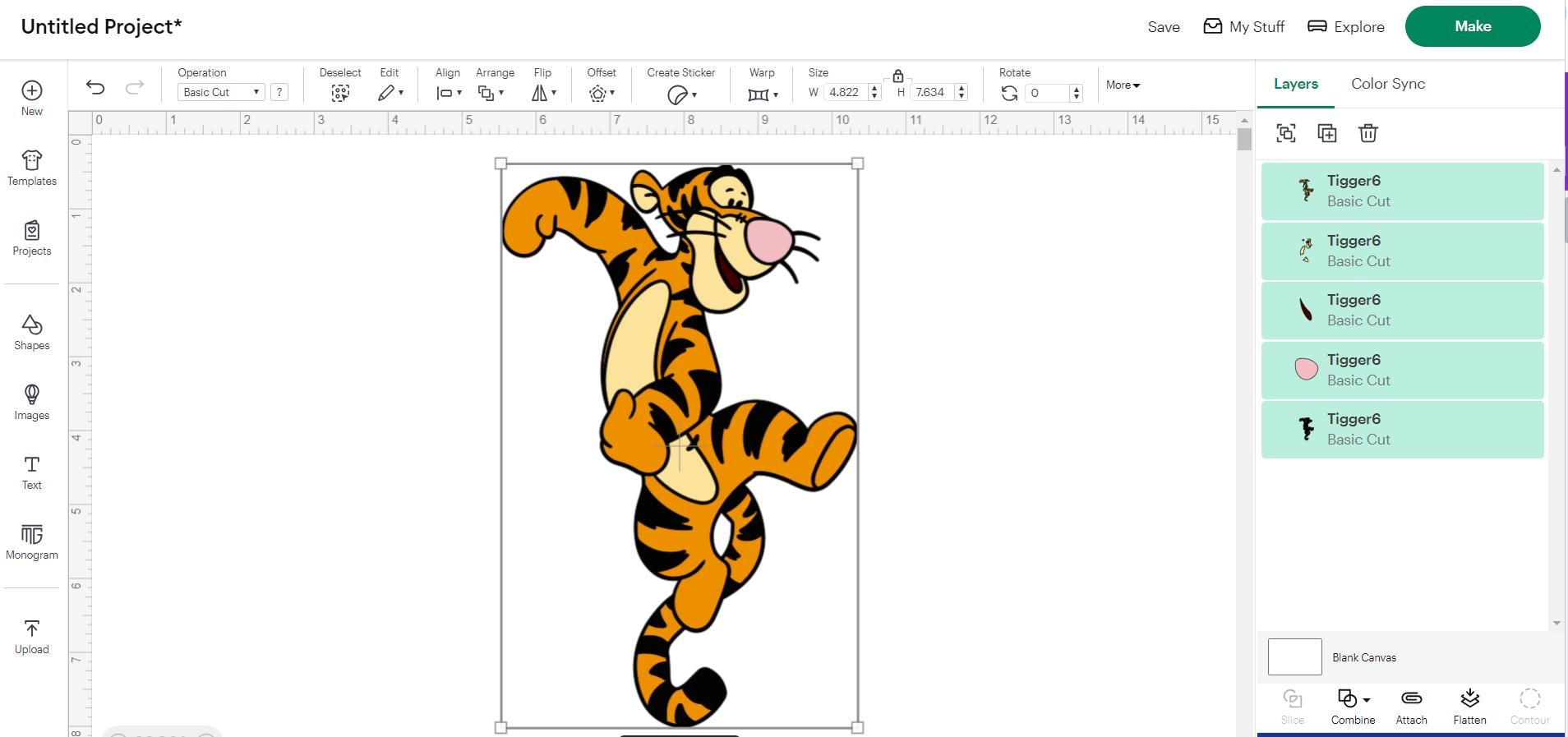Duplicate the selected layers
This screenshot has height=737, width=1568.
[x=1327, y=133]
